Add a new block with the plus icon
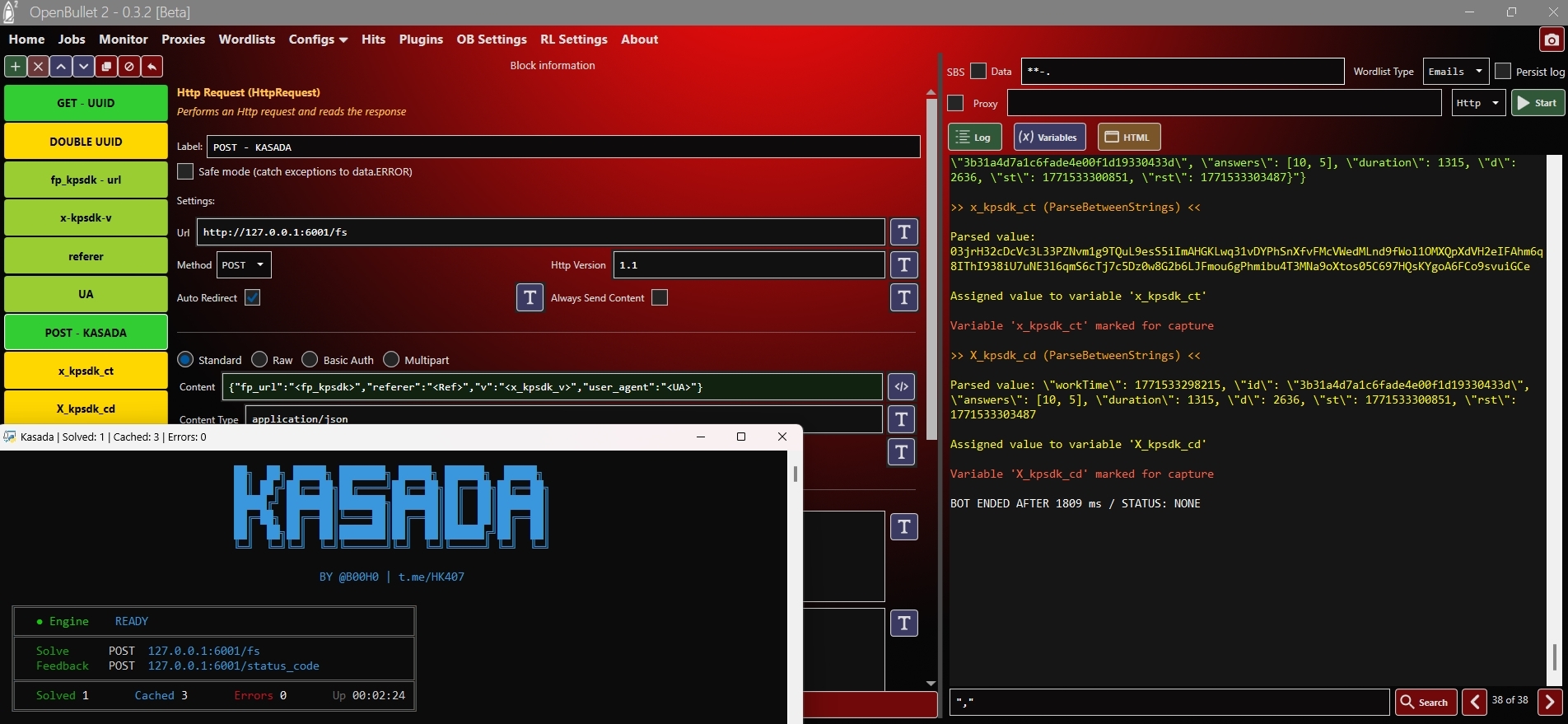Viewport: 1568px width, 724px height. 15,67
